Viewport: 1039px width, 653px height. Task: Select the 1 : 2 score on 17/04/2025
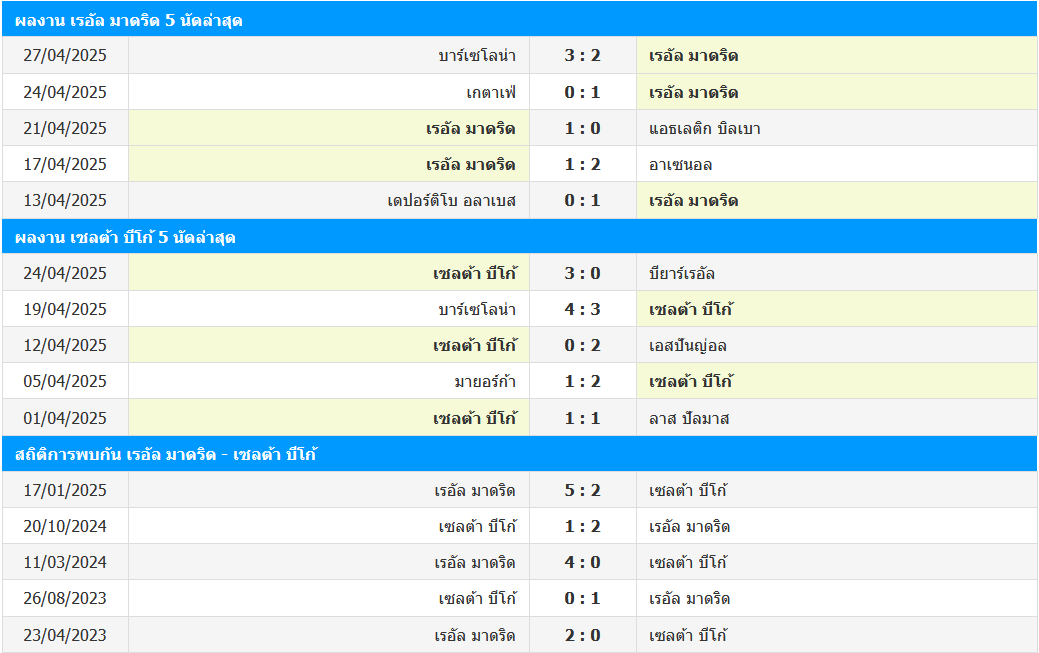(582, 164)
